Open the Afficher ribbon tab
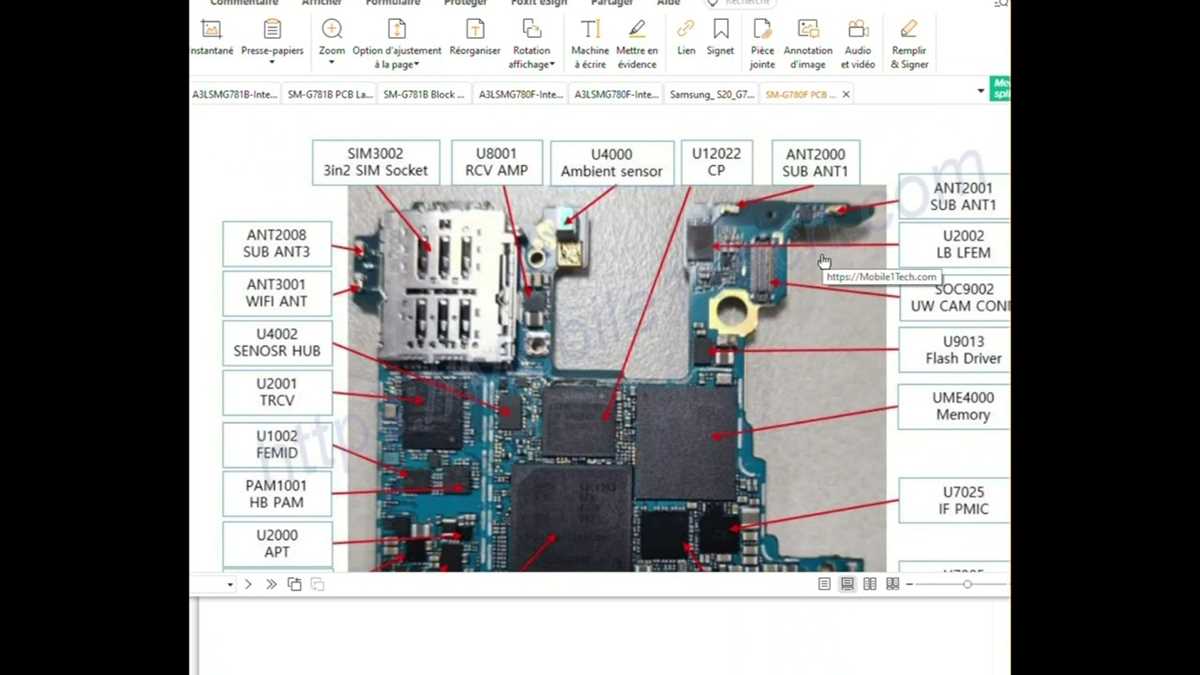 322,3
